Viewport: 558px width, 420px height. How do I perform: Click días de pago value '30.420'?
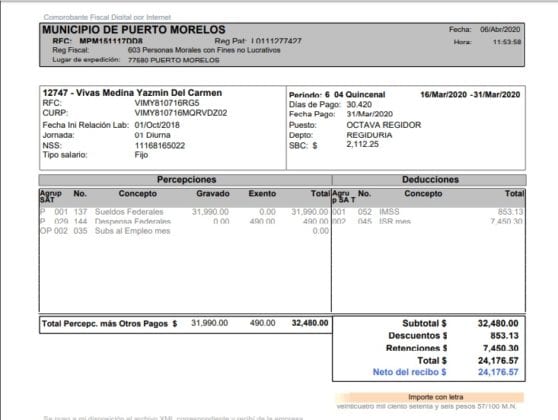click(x=359, y=105)
